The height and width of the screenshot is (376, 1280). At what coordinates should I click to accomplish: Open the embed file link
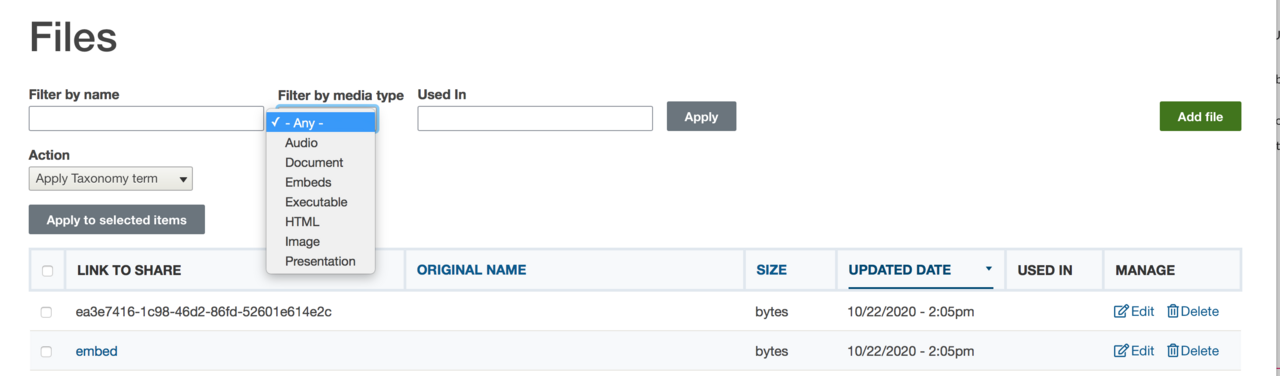coord(97,351)
